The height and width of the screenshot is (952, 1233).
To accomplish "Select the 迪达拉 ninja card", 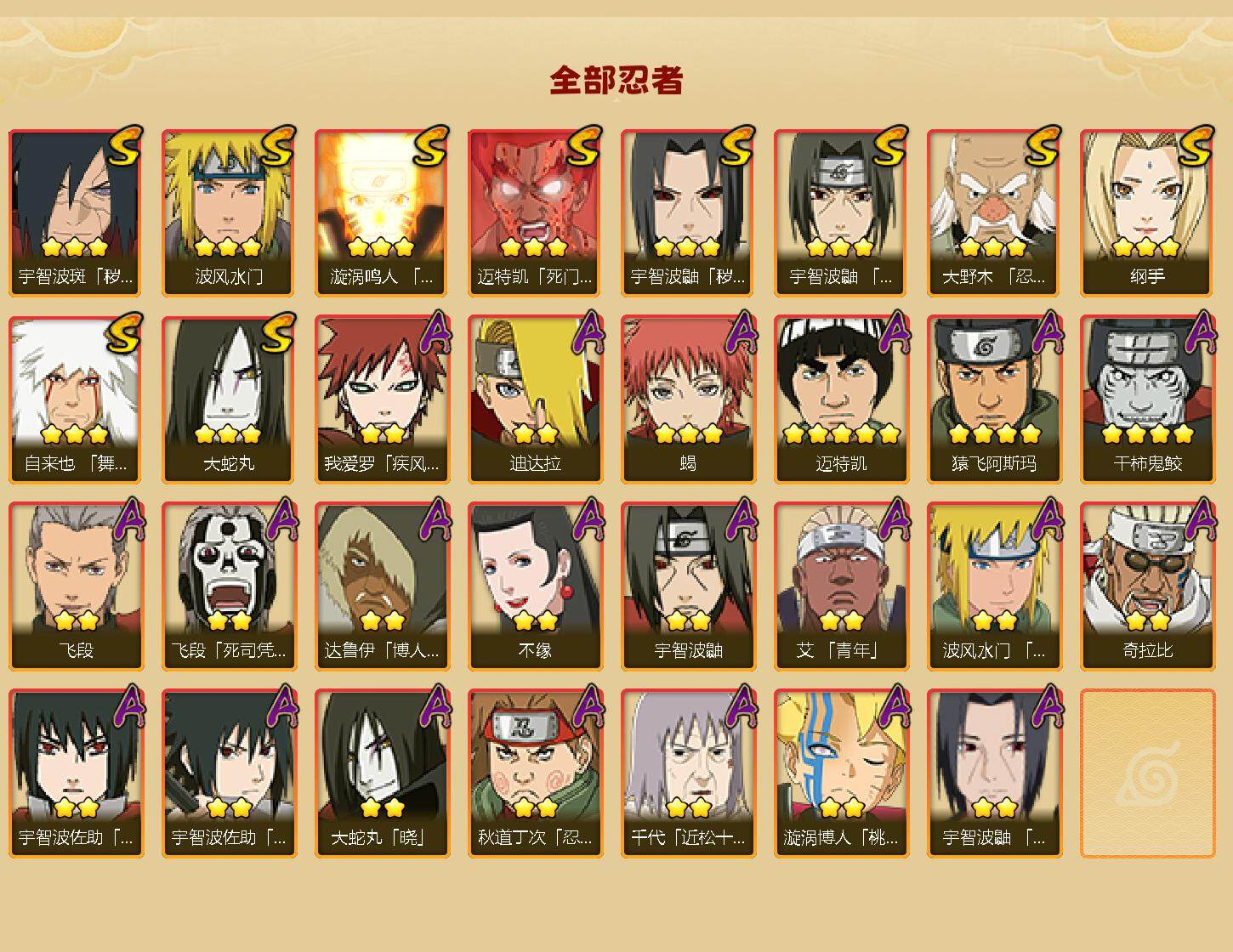I will click(535, 399).
